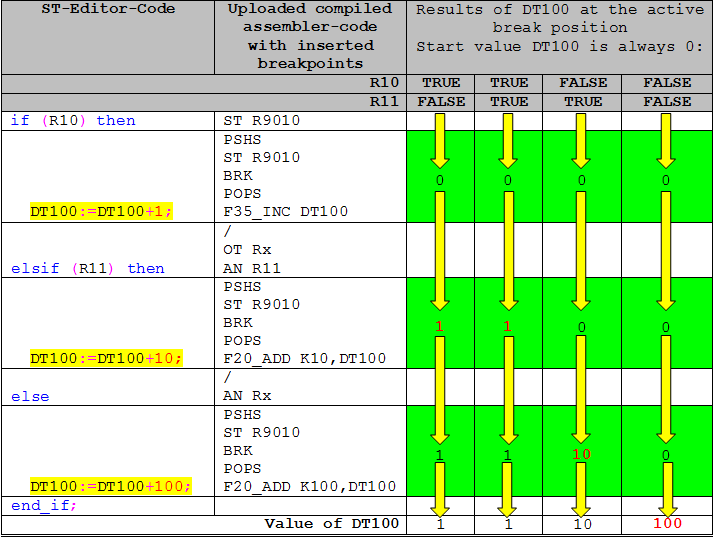Click the 'AN R11' instruction

[x=252, y=268]
